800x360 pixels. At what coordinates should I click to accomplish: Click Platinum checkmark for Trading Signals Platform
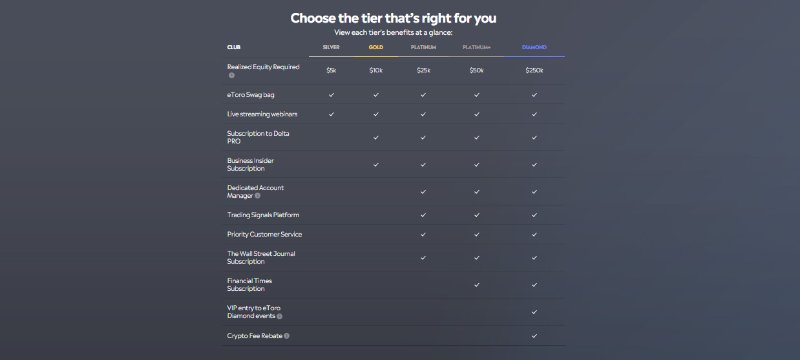423,215
